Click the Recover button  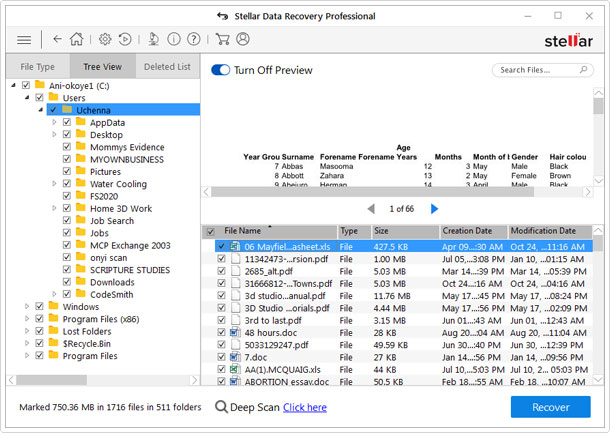click(550, 407)
